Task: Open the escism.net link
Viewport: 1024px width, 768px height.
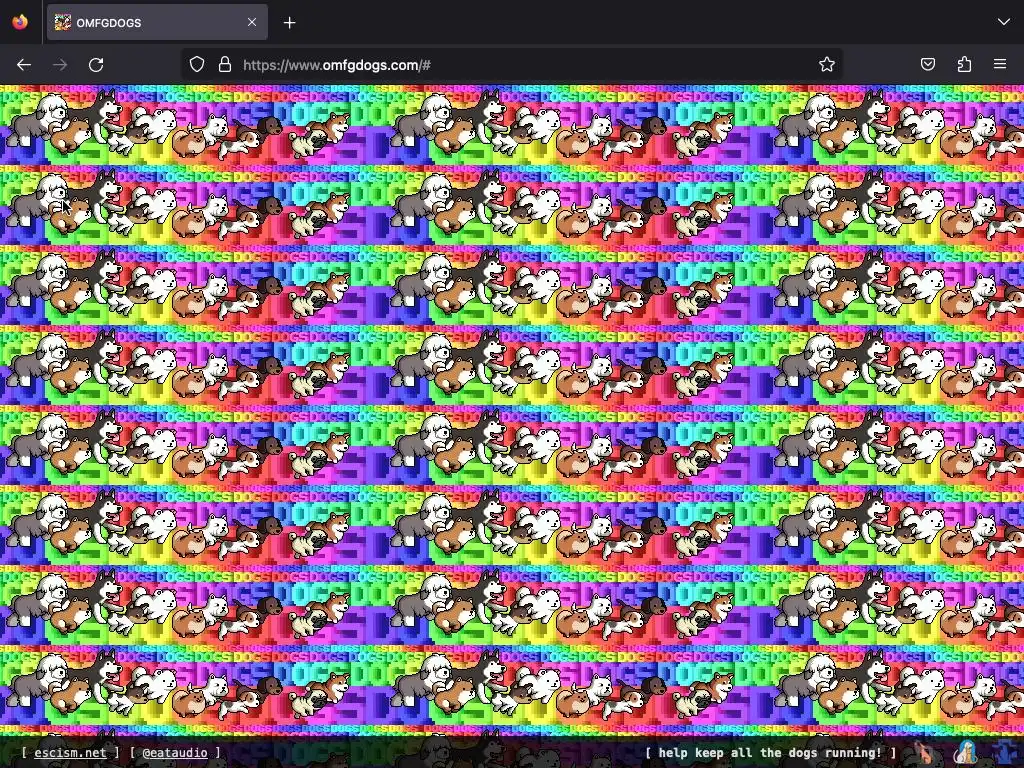Action: (70, 752)
